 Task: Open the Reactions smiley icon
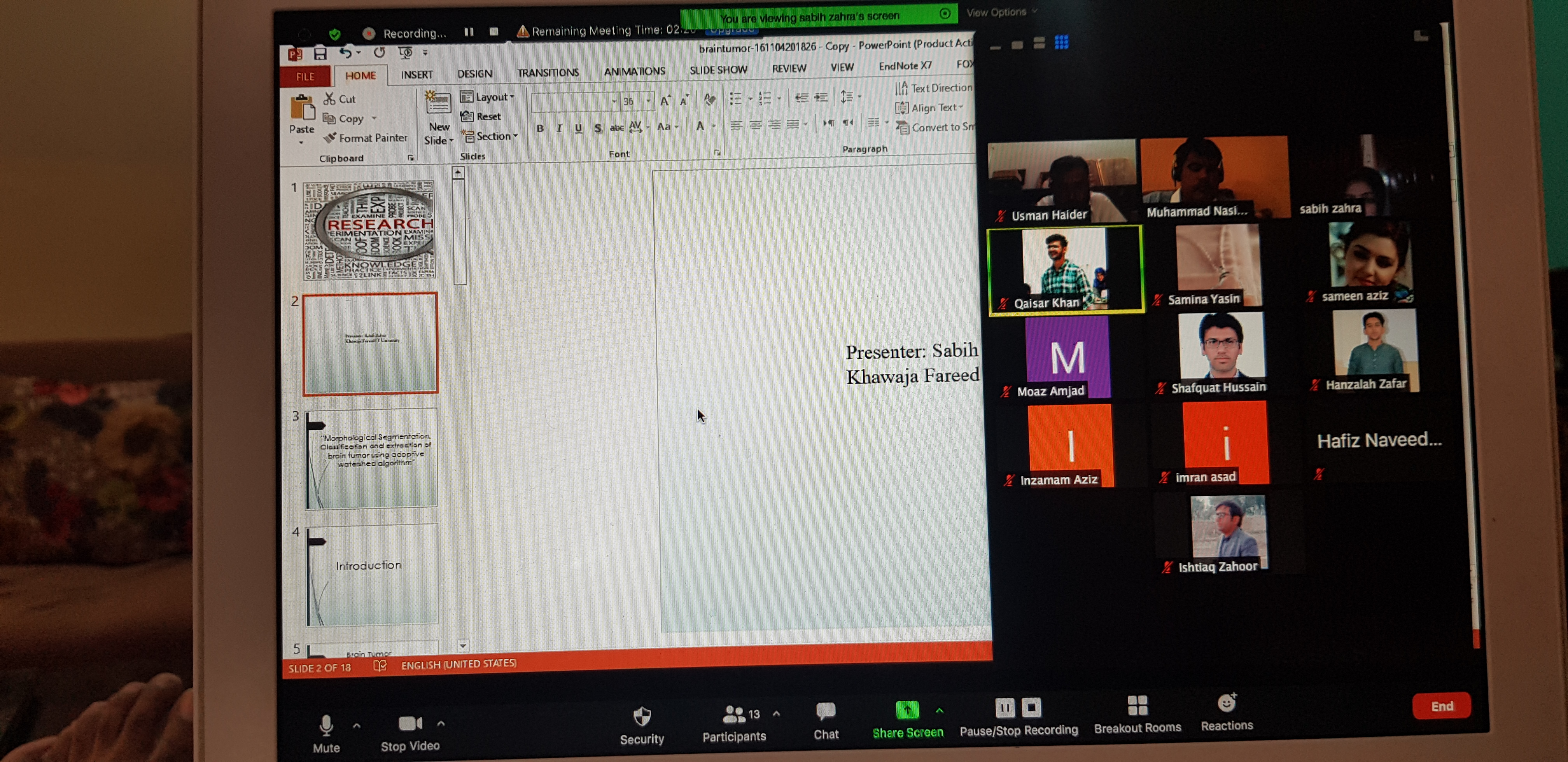click(1226, 703)
